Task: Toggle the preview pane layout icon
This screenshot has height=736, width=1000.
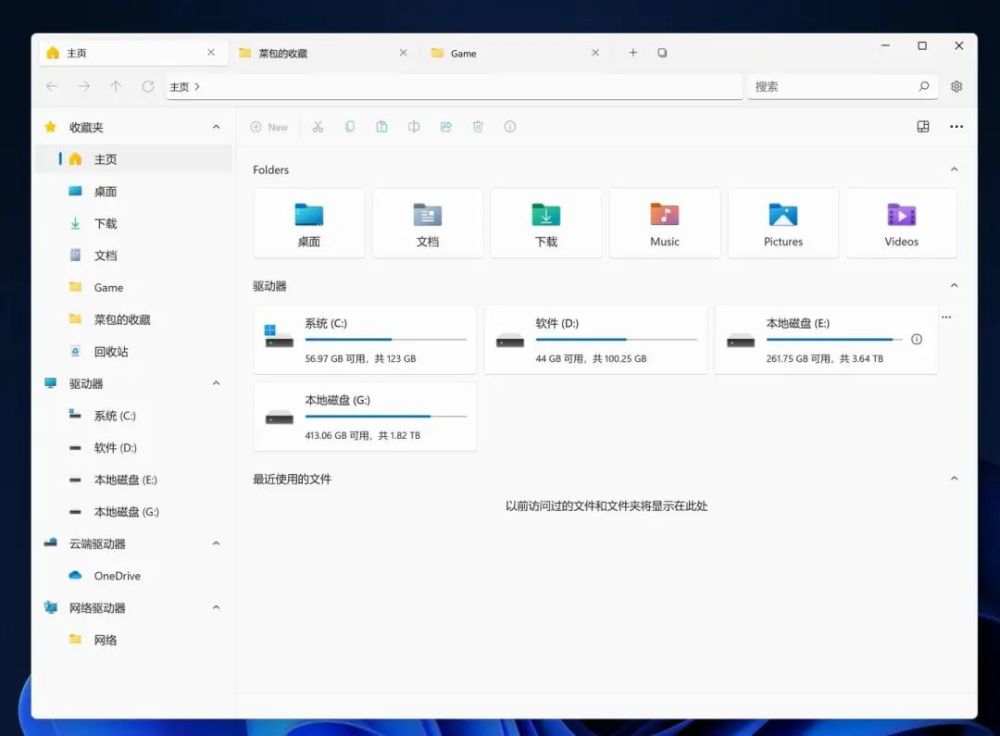Action: coord(923,126)
